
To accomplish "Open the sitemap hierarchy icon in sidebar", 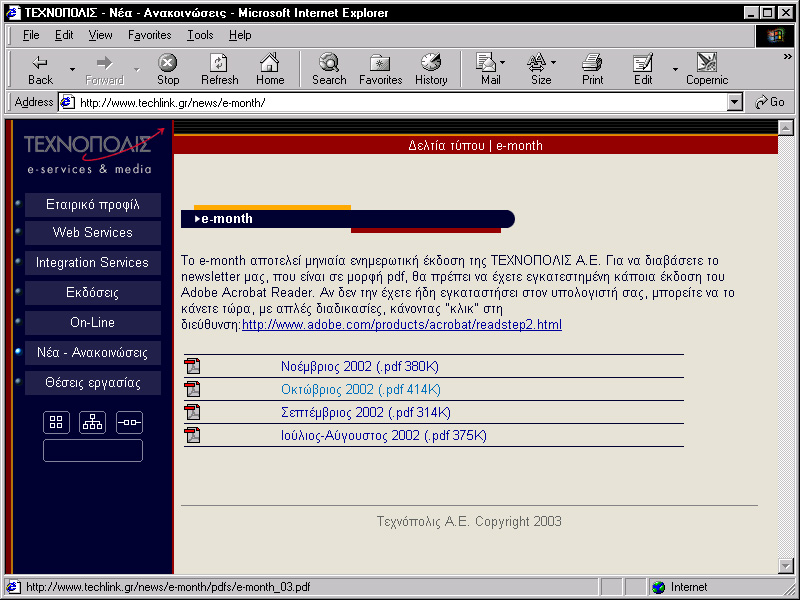I will (x=92, y=422).
